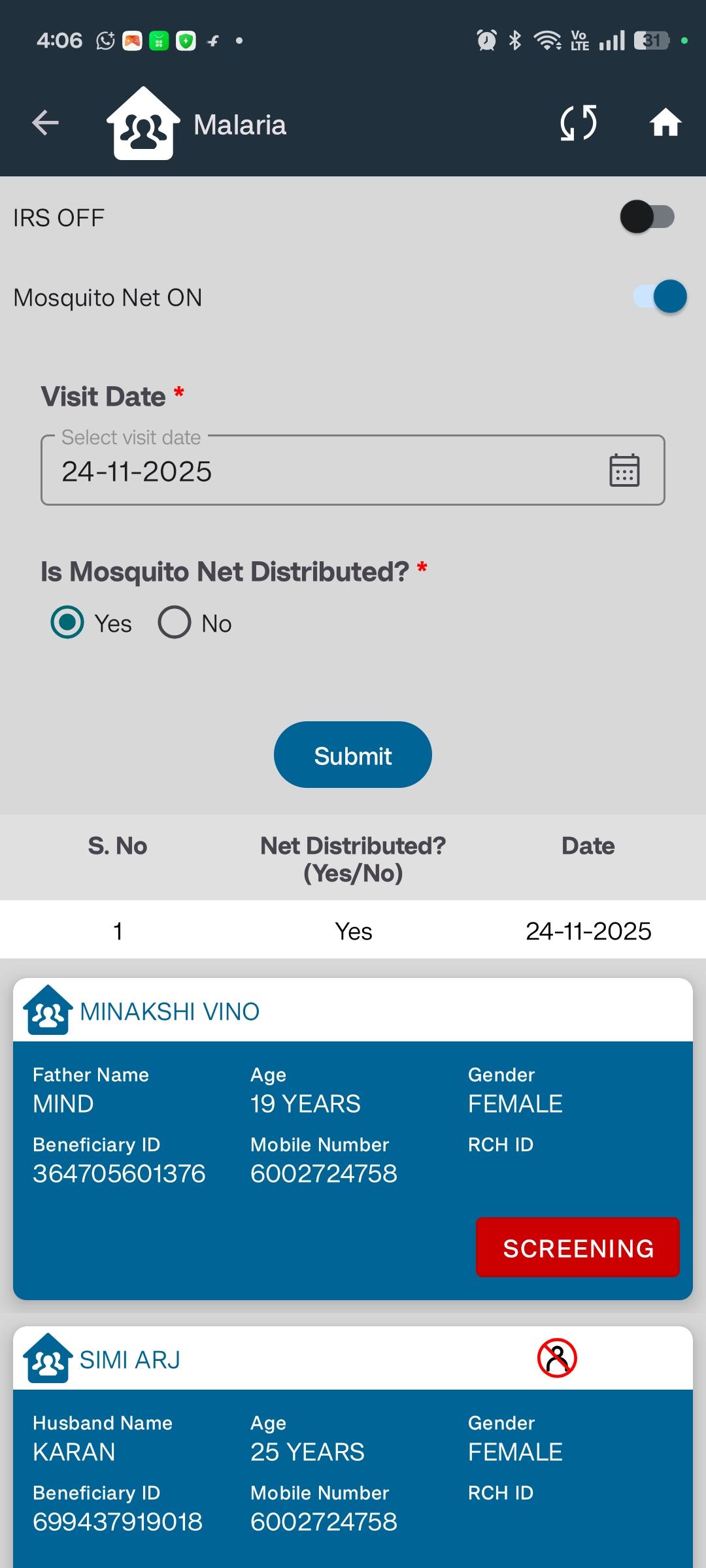Screen dimensions: 706x1568
Task: Tap household icon beside SIMI ARJ
Action: [x=48, y=1358]
